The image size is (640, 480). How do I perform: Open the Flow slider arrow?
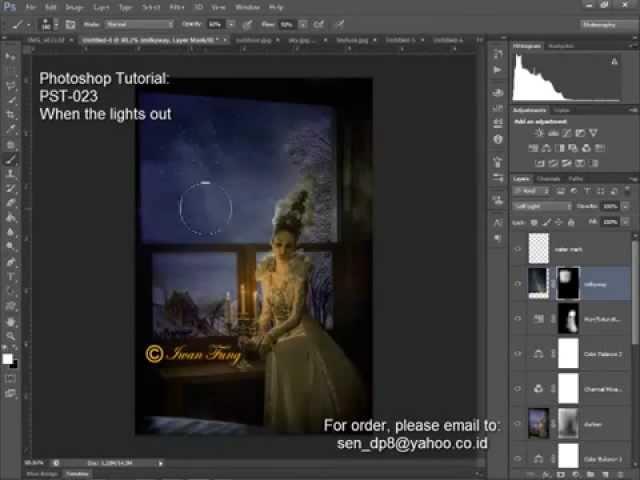click(x=303, y=24)
